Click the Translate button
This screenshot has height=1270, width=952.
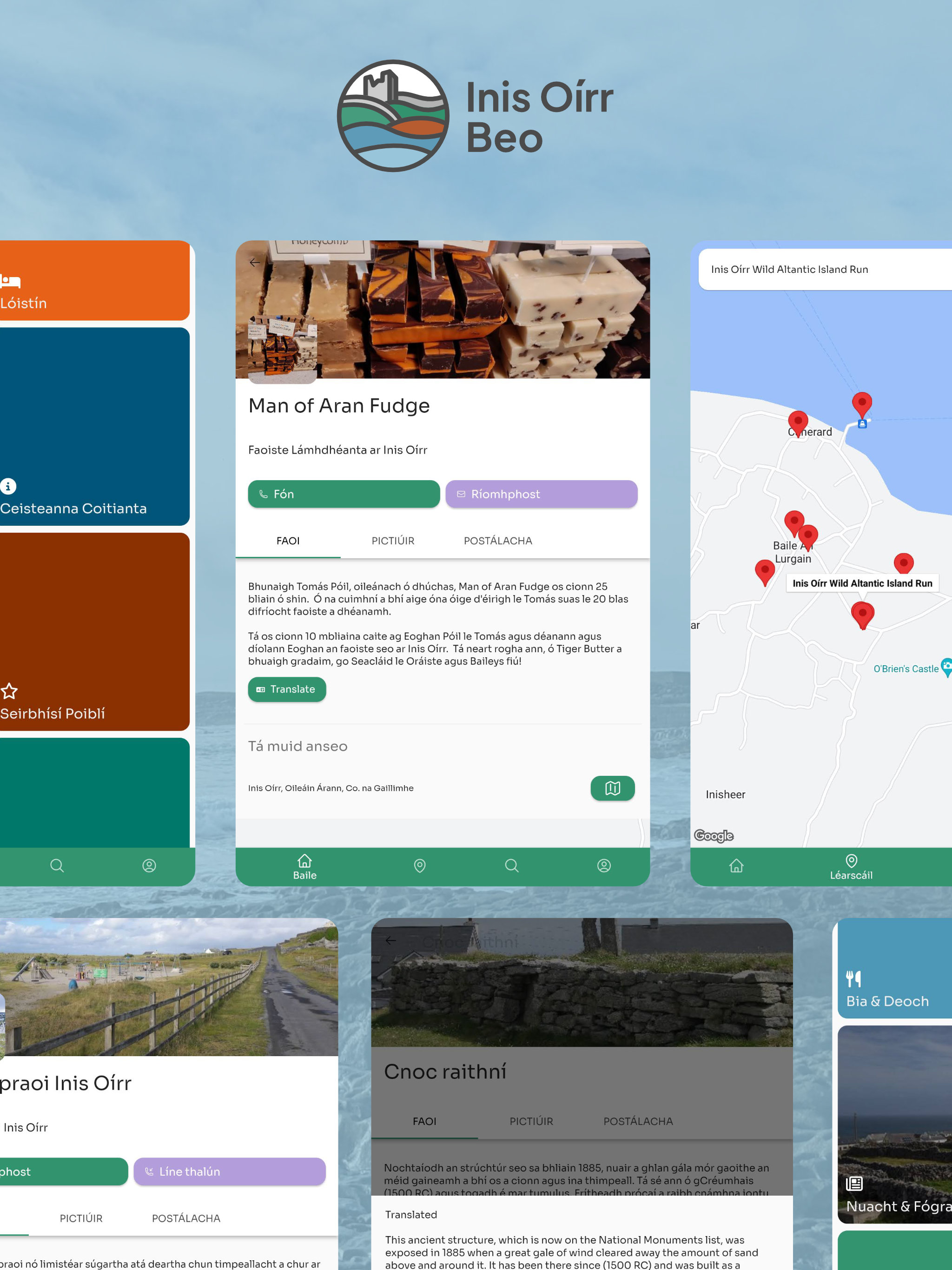pos(286,689)
